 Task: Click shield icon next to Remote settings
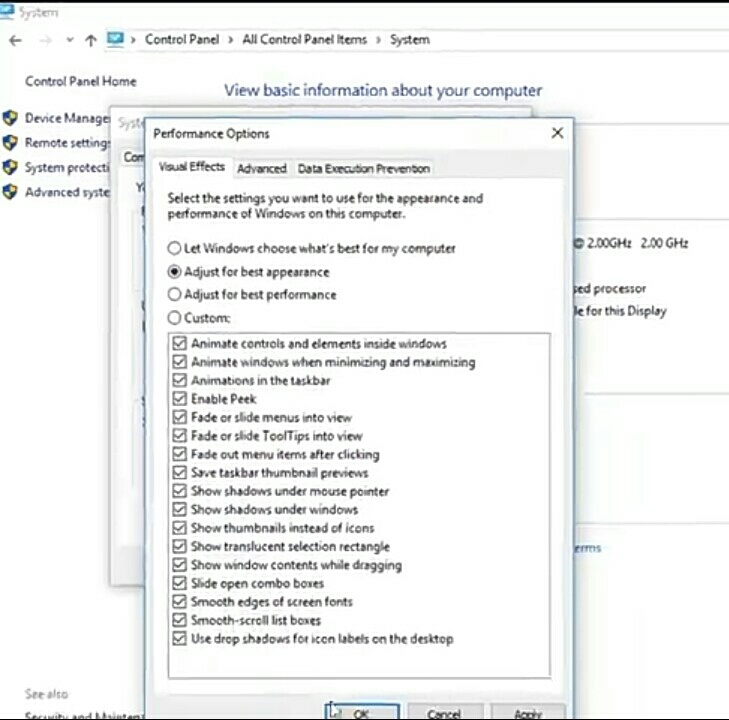10,142
